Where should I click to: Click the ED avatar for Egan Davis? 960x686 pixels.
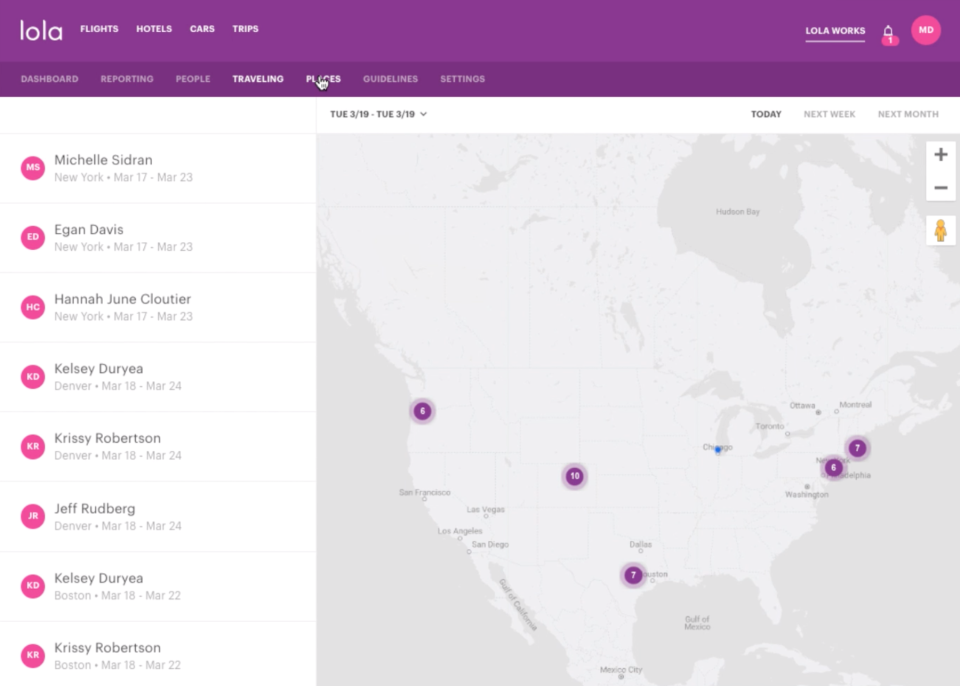point(33,237)
